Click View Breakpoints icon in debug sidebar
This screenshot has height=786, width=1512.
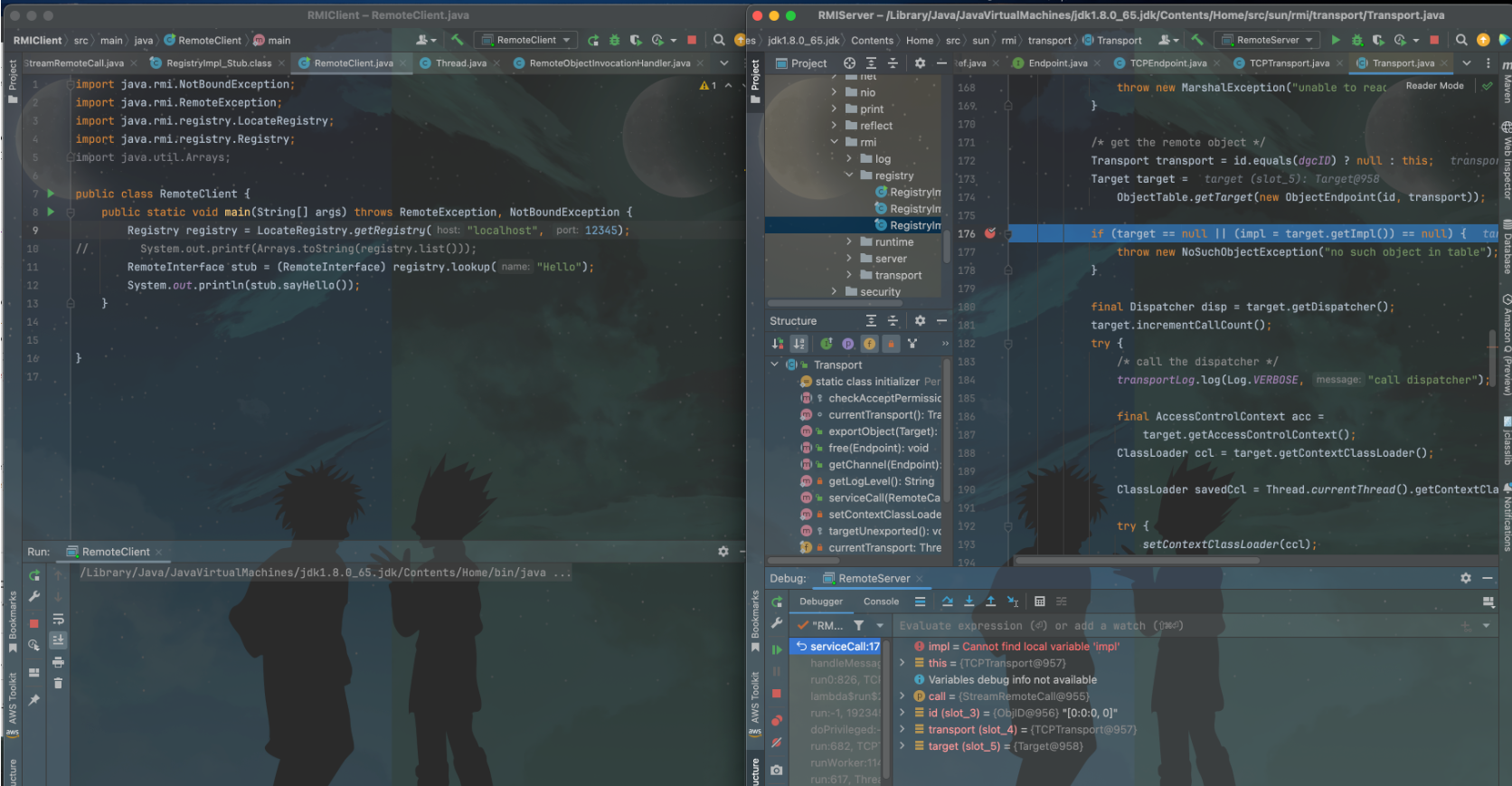(x=776, y=720)
